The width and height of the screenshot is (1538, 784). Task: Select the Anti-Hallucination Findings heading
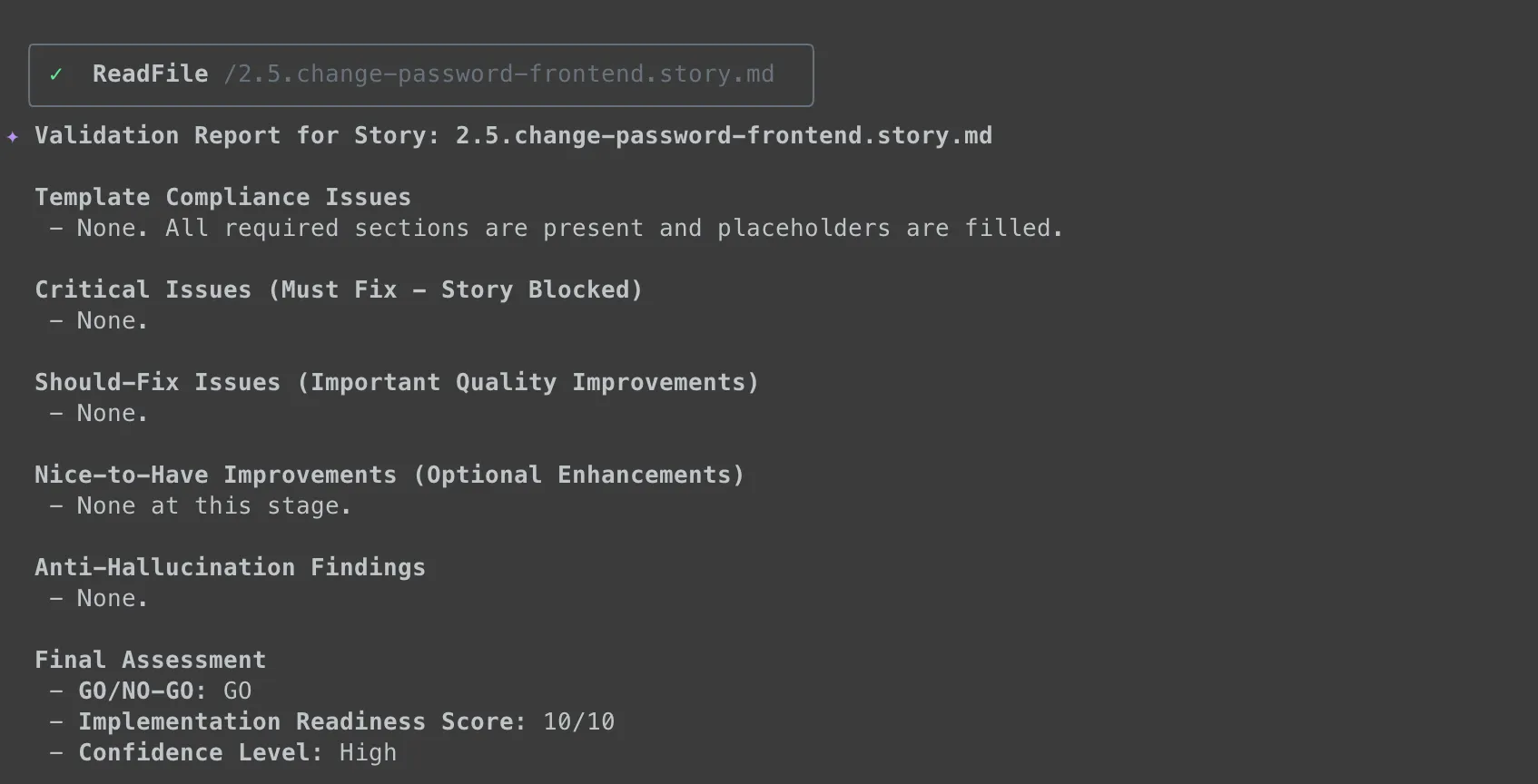[230, 568]
